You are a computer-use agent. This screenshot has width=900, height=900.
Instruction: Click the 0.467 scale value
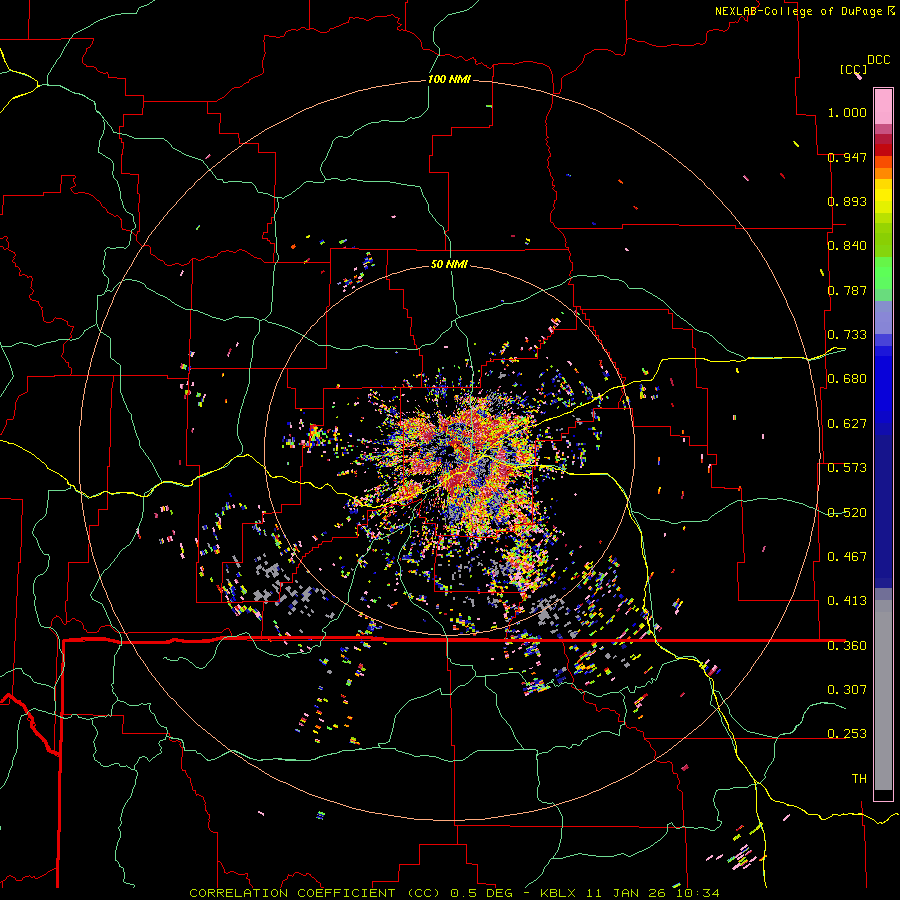click(x=847, y=557)
